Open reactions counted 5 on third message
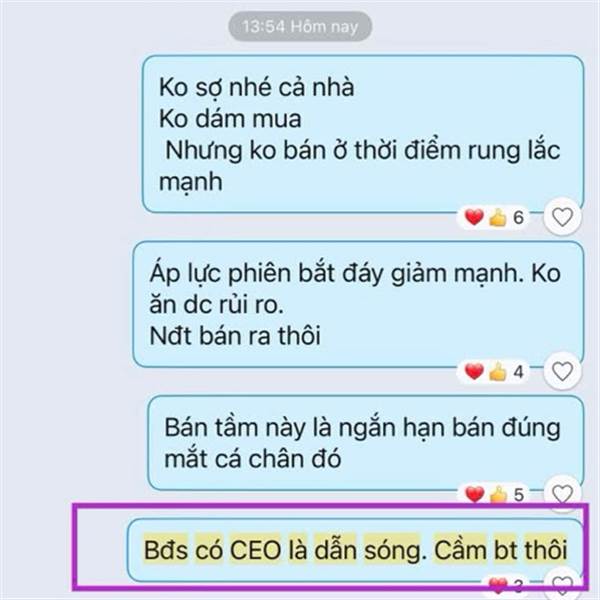This screenshot has height=600, width=600. (x=494, y=494)
